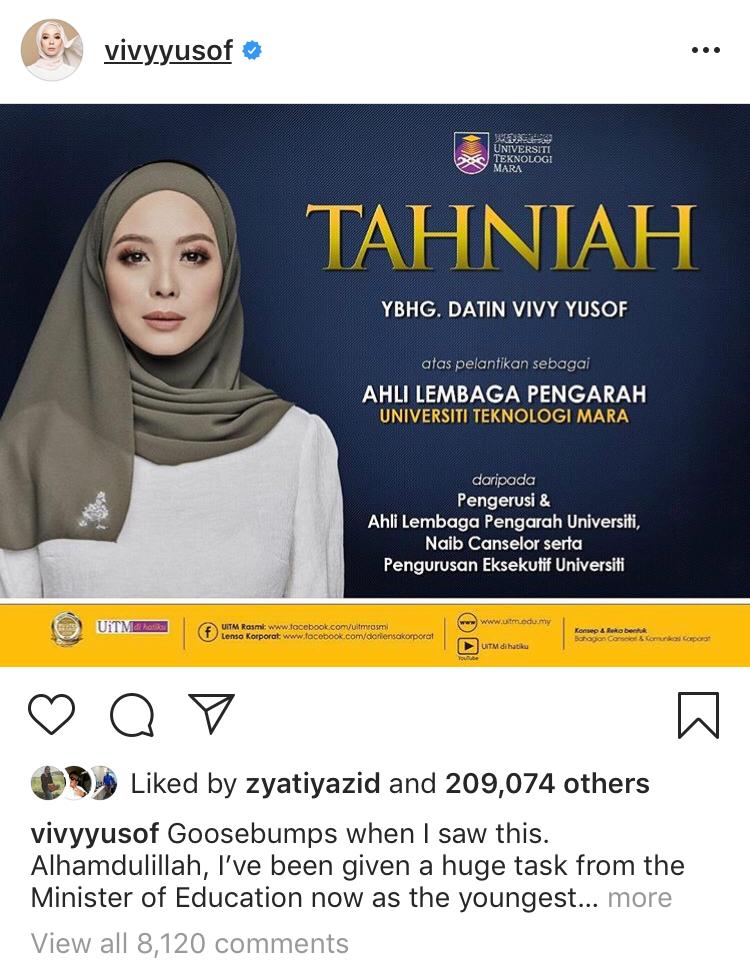750x965 pixels.
Task: Tap the www globe icon in banner
Action: point(467,622)
